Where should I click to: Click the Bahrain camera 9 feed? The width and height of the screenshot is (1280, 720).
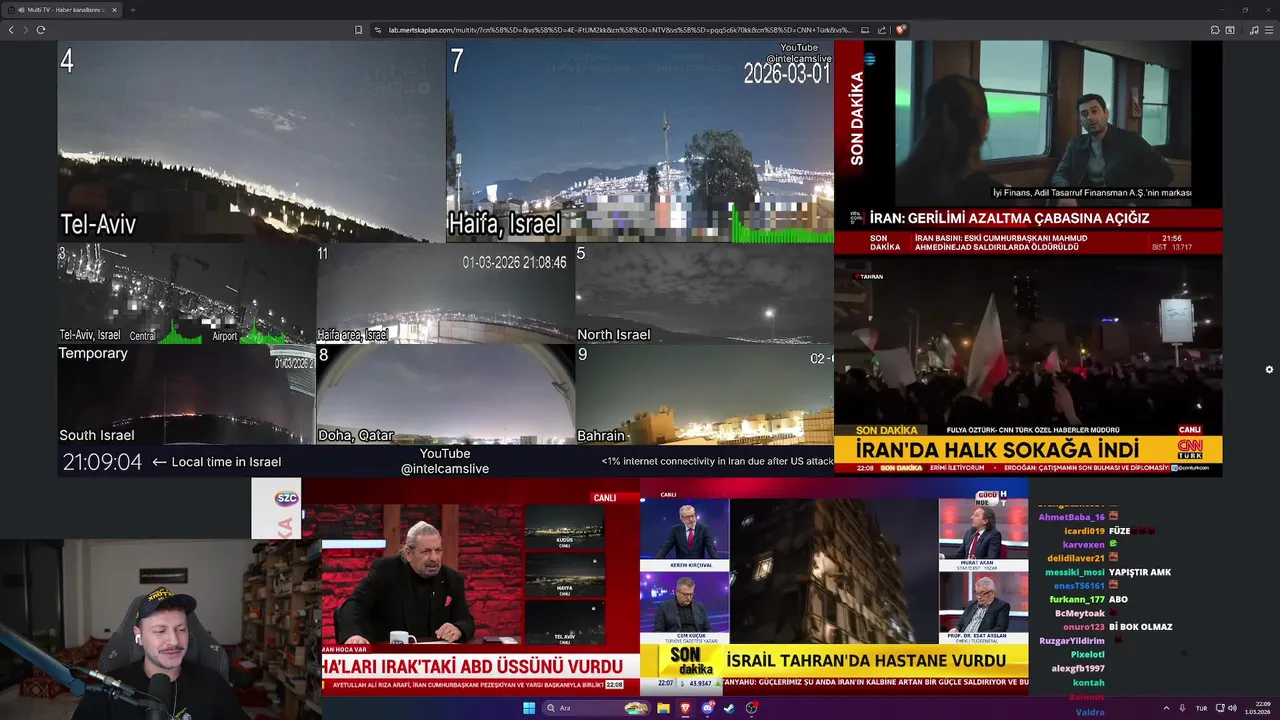tap(704, 395)
